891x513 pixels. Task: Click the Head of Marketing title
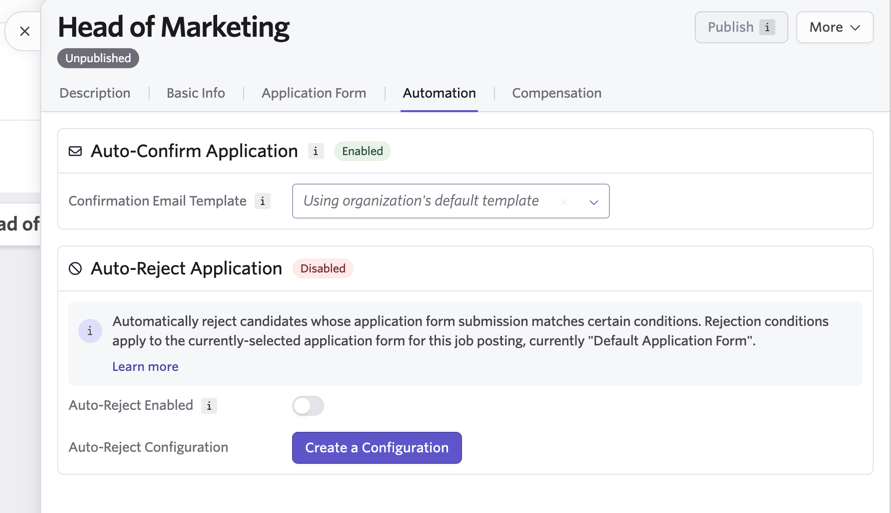click(173, 27)
